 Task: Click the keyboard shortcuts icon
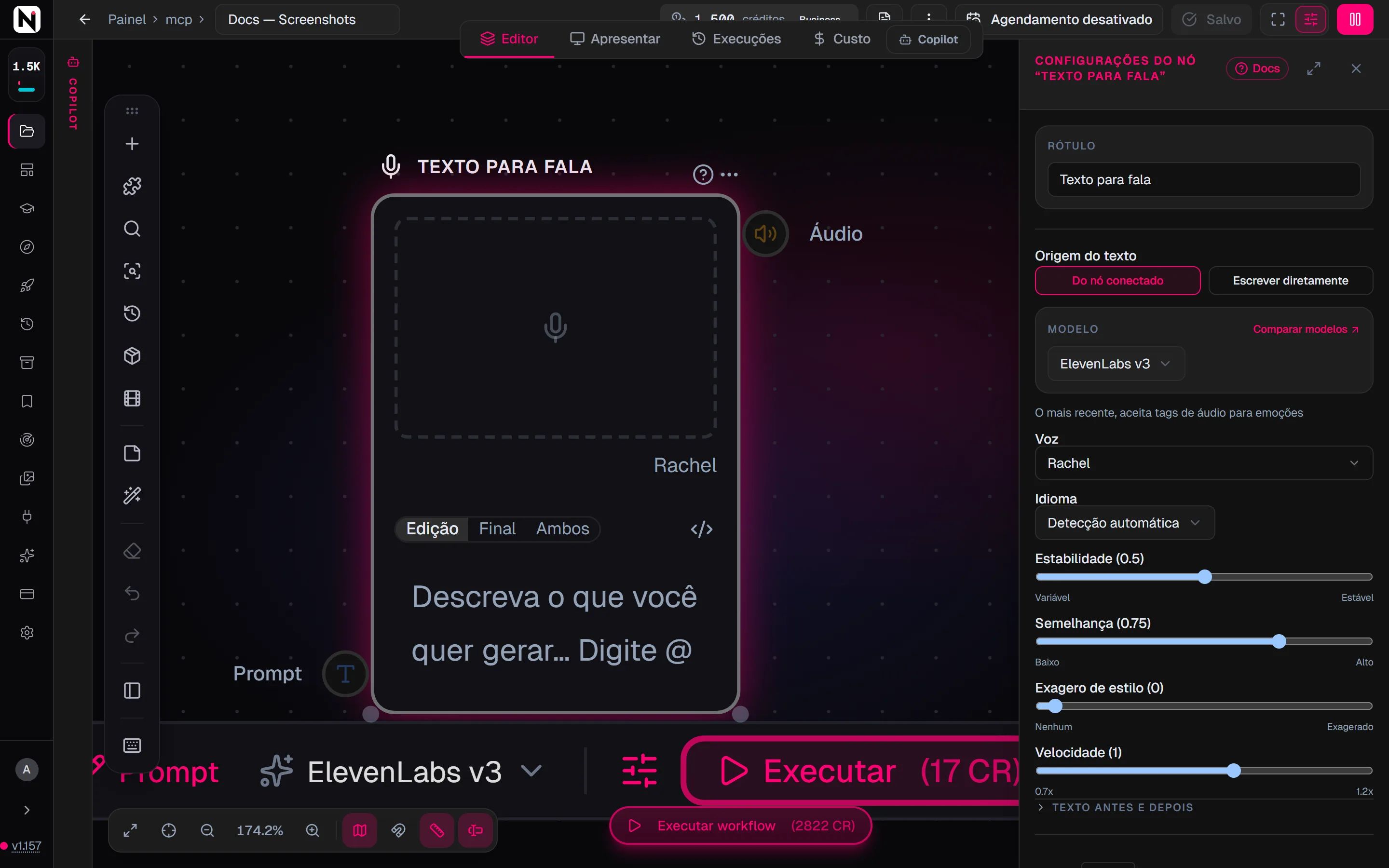click(x=132, y=745)
